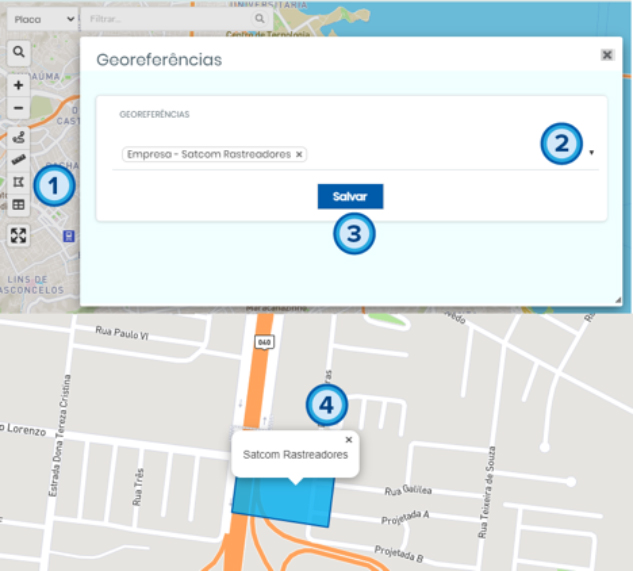Expand the Georeferências dropdown arrow

tap(592, 153)
